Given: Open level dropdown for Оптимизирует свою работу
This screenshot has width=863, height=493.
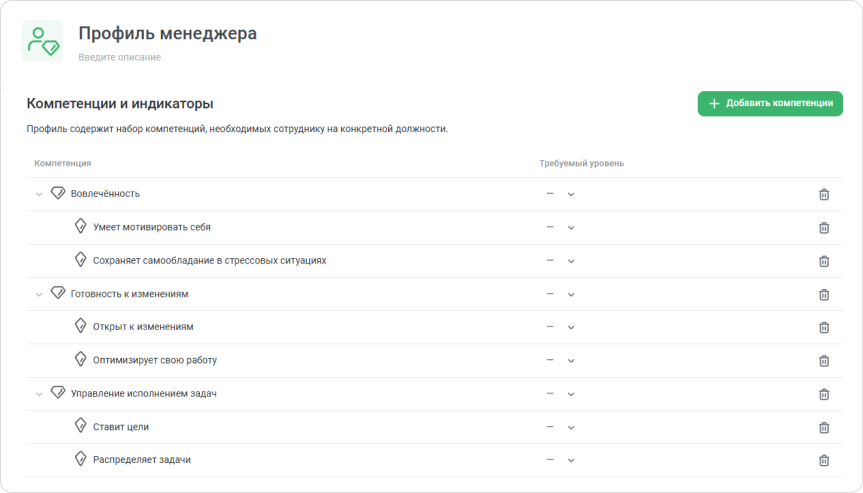Looking at the screenshot, I should (x=571, y=361).
